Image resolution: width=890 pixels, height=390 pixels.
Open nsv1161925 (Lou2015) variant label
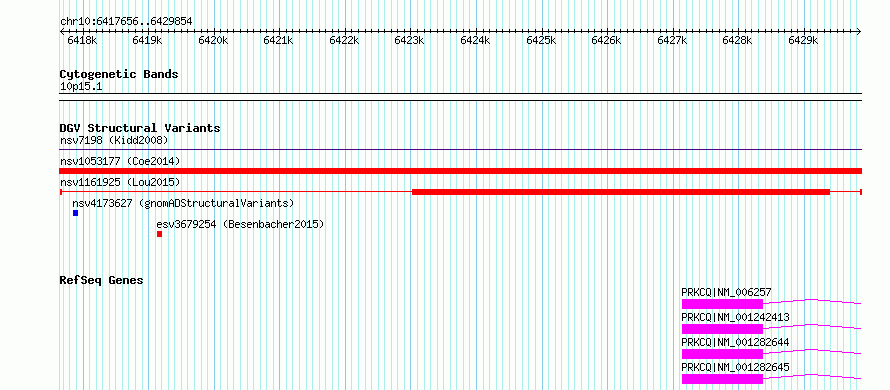click(x=120, y=182)
